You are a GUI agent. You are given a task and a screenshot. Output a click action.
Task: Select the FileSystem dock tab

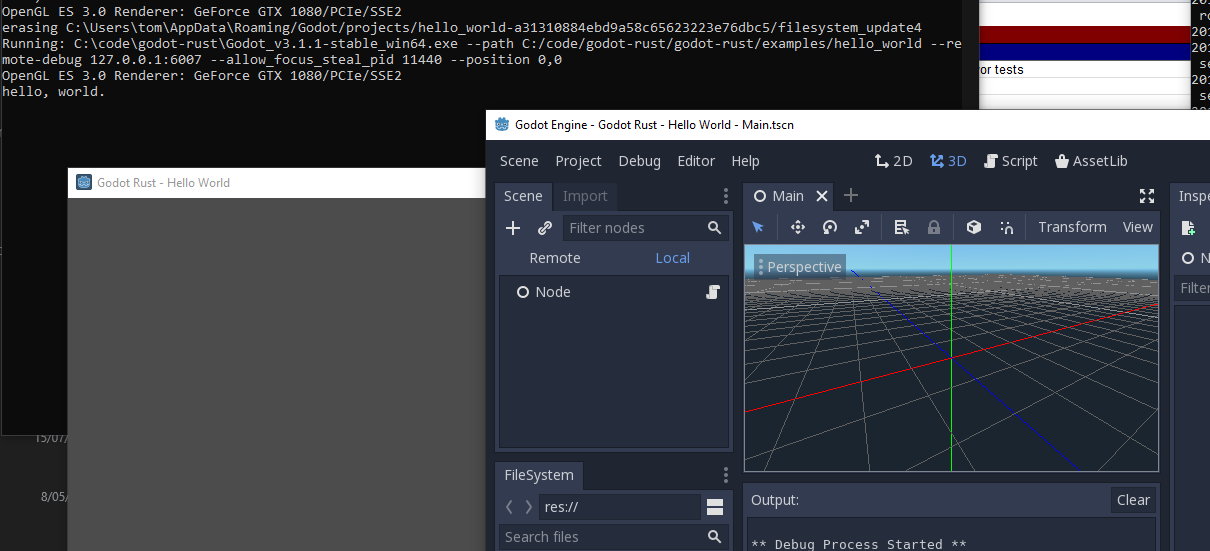pyautogui.click(x=539, y=475)
